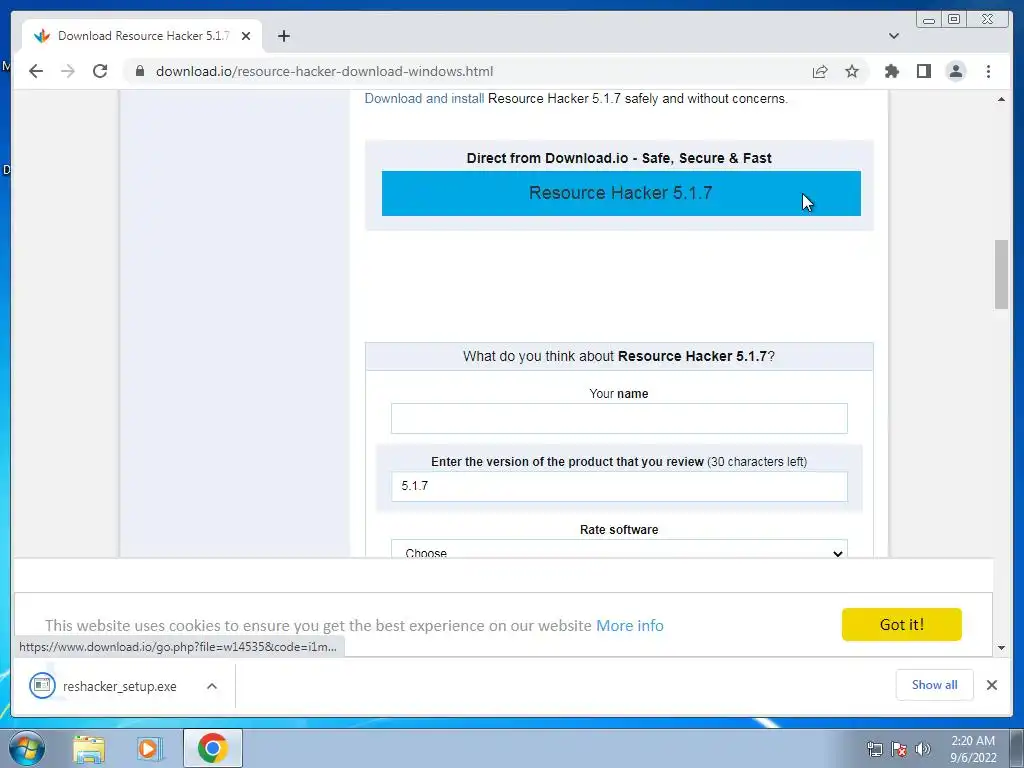1024x768 pixels.
Task: Open Windows Explorer from taskbar
Action: [x=89, y=748]
